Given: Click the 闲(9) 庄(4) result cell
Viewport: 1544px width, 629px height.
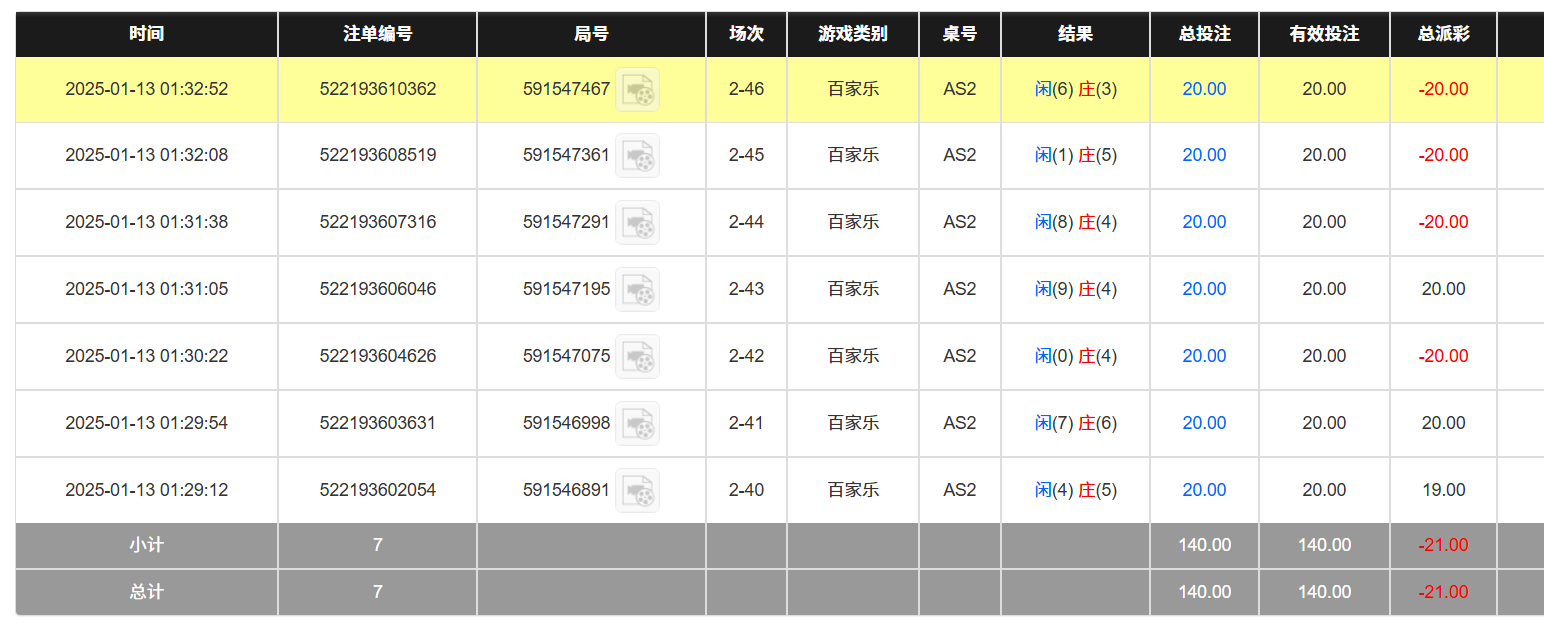Looking at the screenshot, I should [1075, 289].
